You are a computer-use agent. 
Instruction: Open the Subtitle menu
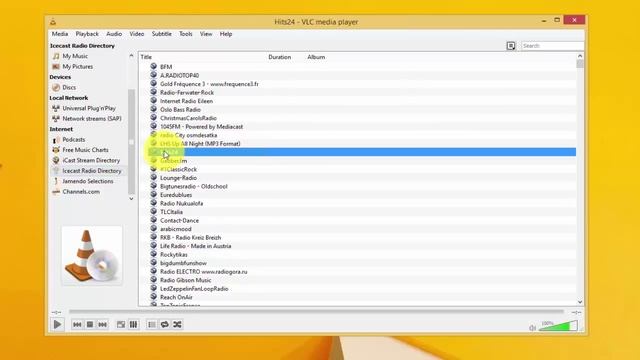pos(162,34)
